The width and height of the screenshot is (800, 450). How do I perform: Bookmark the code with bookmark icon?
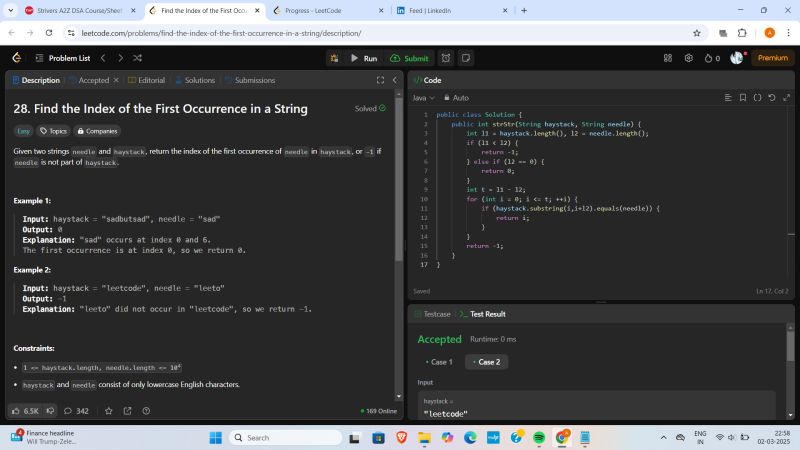[742, 98]
